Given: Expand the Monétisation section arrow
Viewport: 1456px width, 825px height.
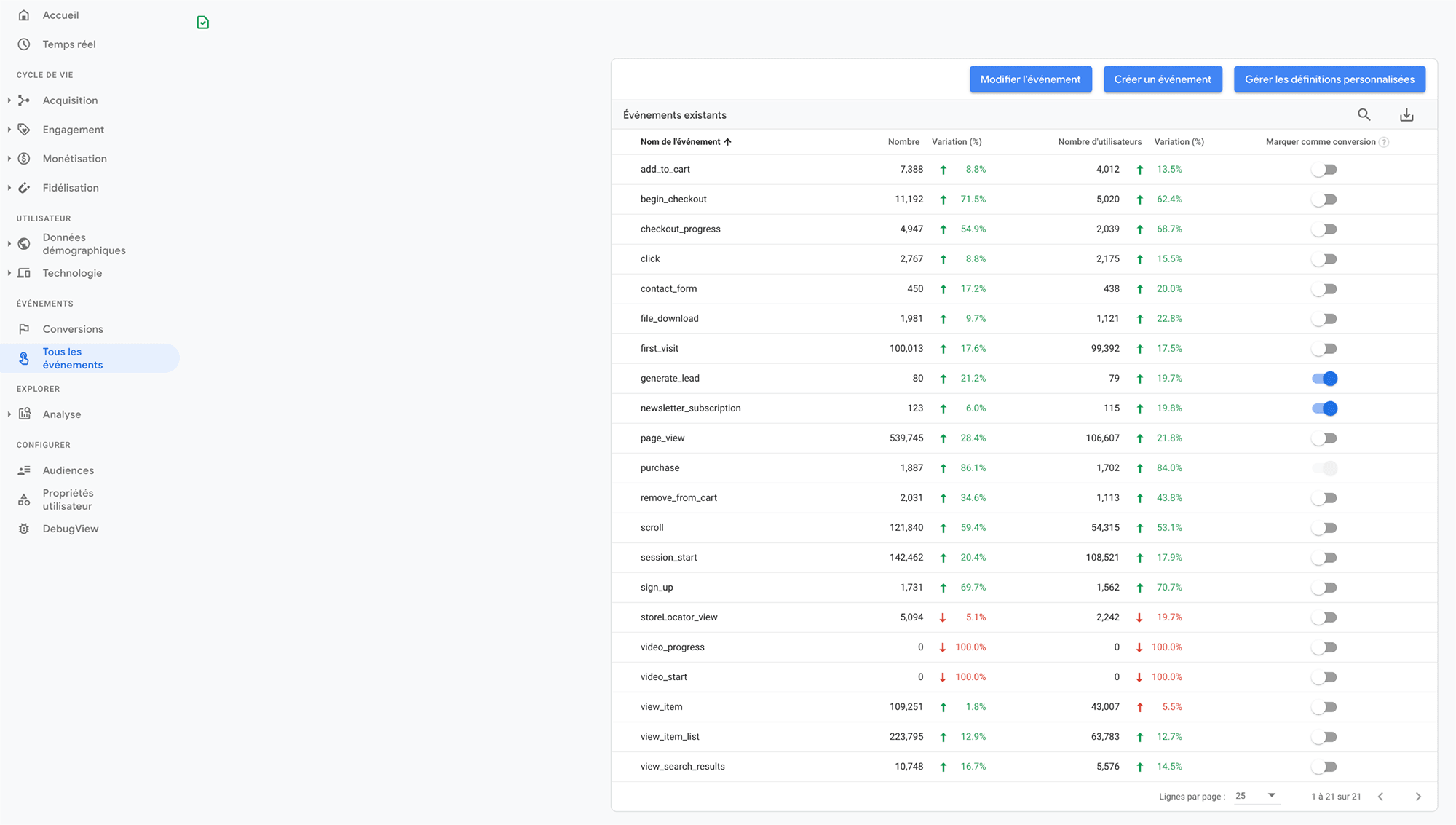Looking at the screenshot, I should (x=9, y=159).
